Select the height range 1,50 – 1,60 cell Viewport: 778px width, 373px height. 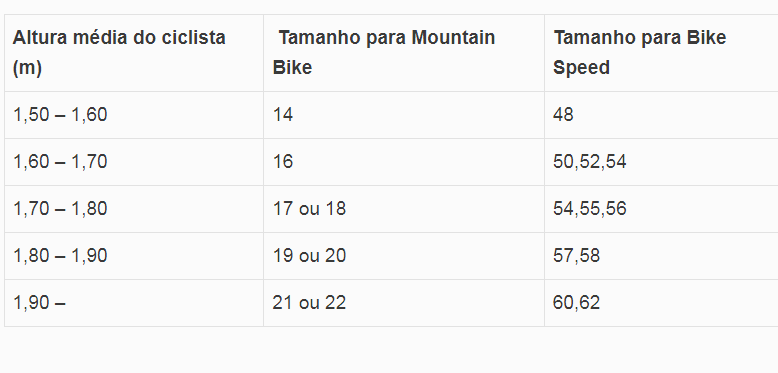[134, 115]
